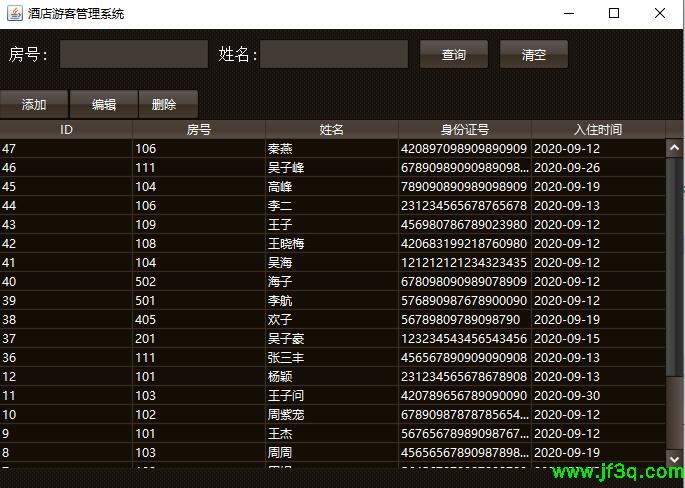Sort by the ID column header
685x488 pixels.
point(66,129)
